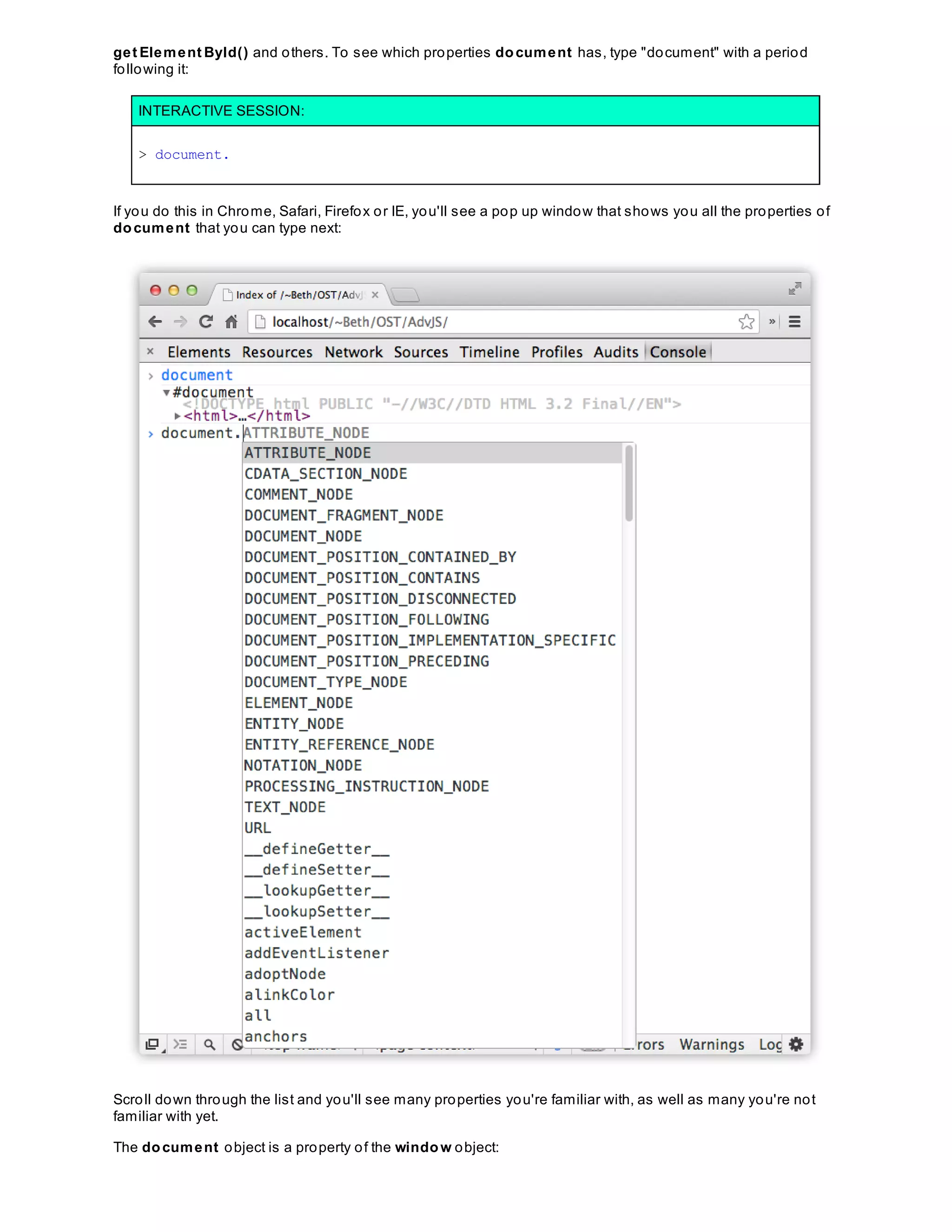
Task: Click the scrollbar thumb of autocomplete list
Action: [x=629, y=484]
